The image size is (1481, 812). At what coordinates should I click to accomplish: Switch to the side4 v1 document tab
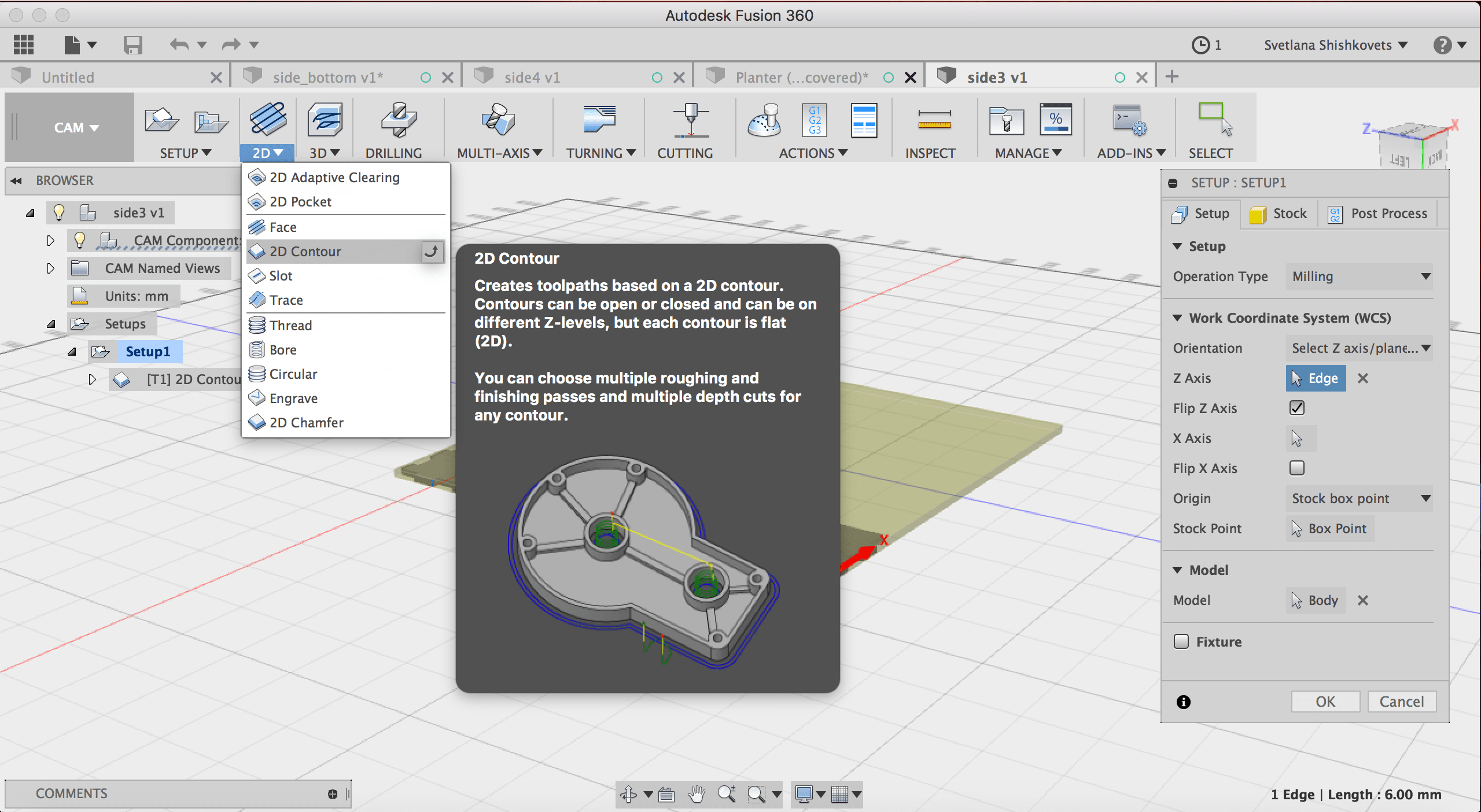coord(577,77)
